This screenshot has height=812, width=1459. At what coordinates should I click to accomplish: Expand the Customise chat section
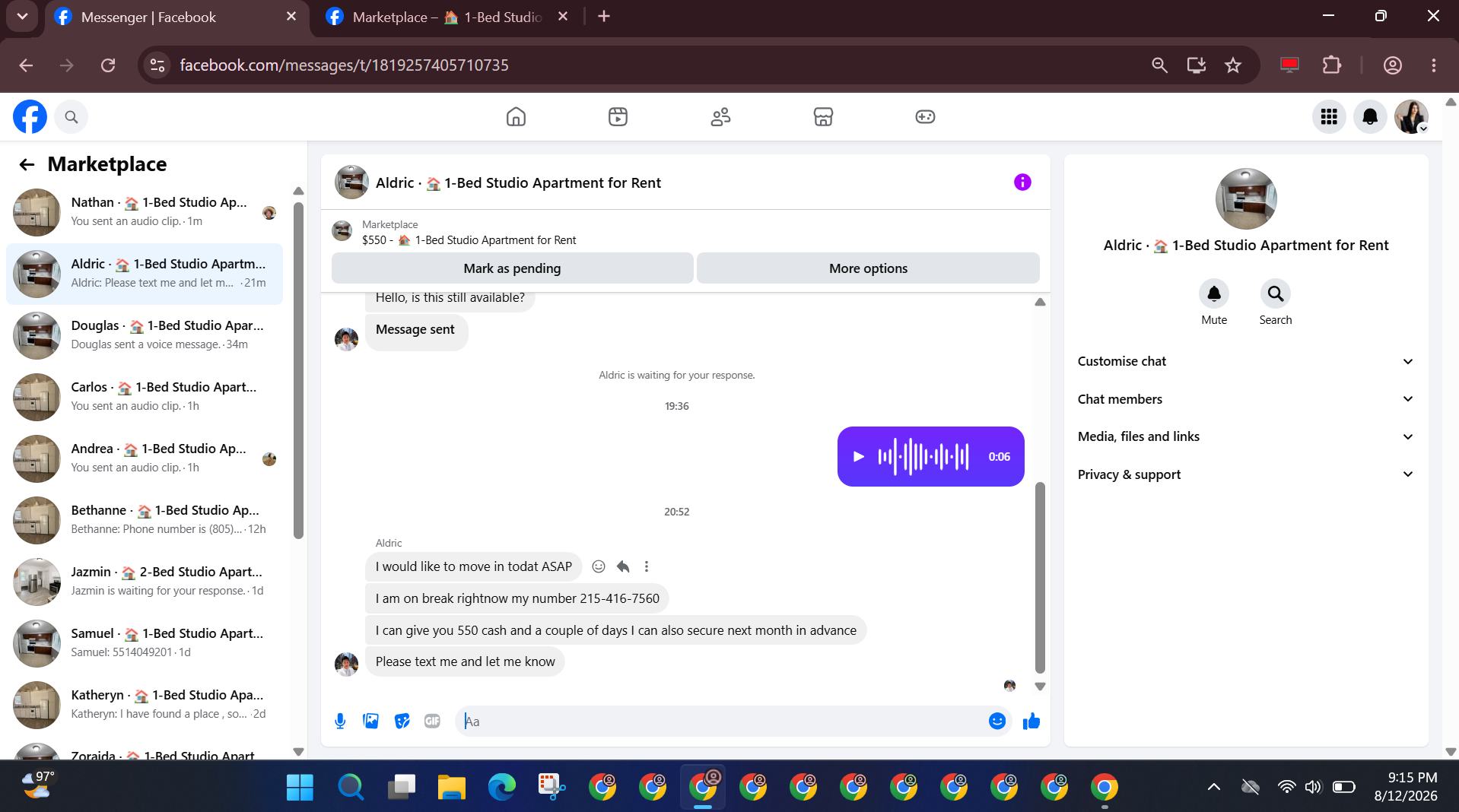[x=1245, y=361]
